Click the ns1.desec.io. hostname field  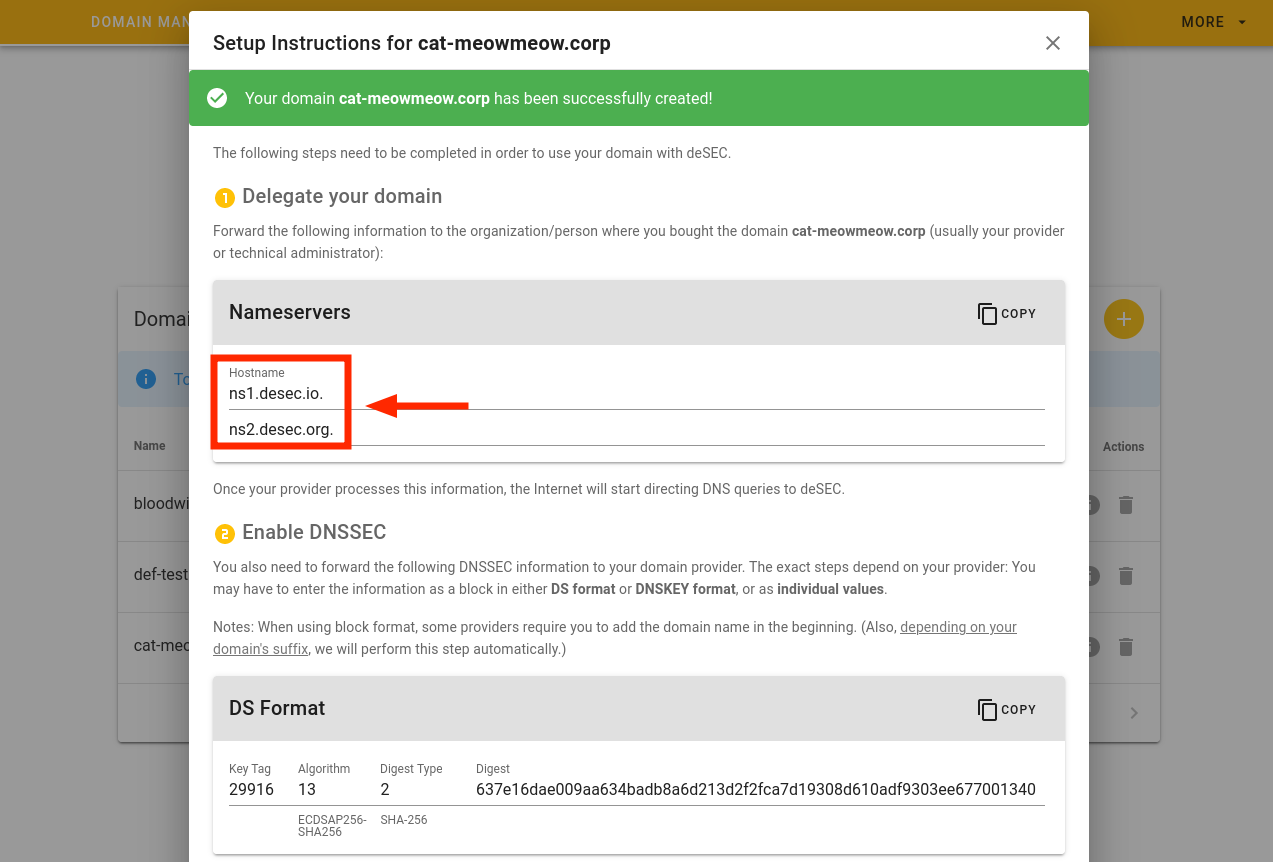pos(637,394)
